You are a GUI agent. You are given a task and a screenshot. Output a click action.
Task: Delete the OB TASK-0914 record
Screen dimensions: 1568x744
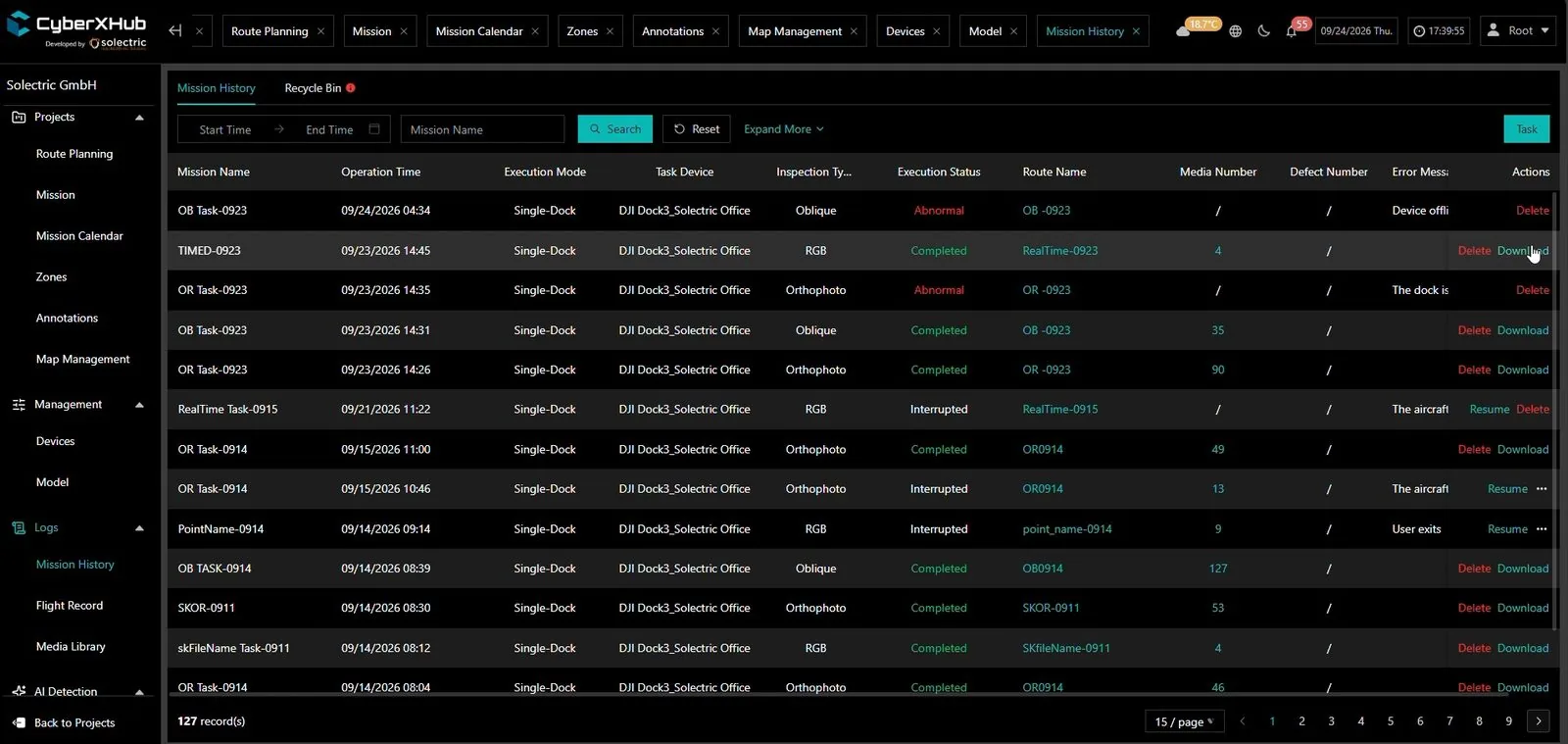click(x=1474, y=569)
